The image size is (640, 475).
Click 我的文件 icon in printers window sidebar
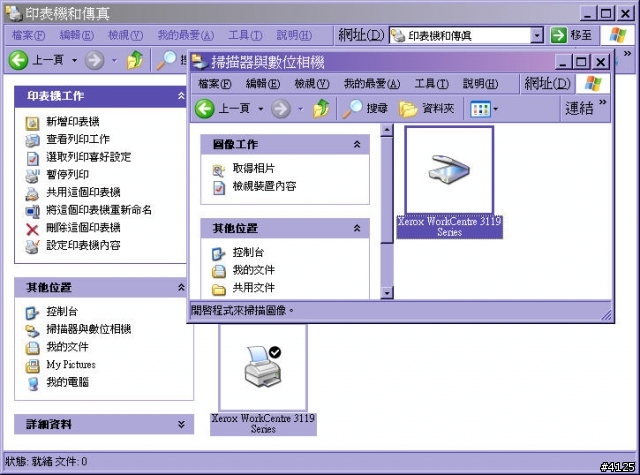[x=32, y=348]
